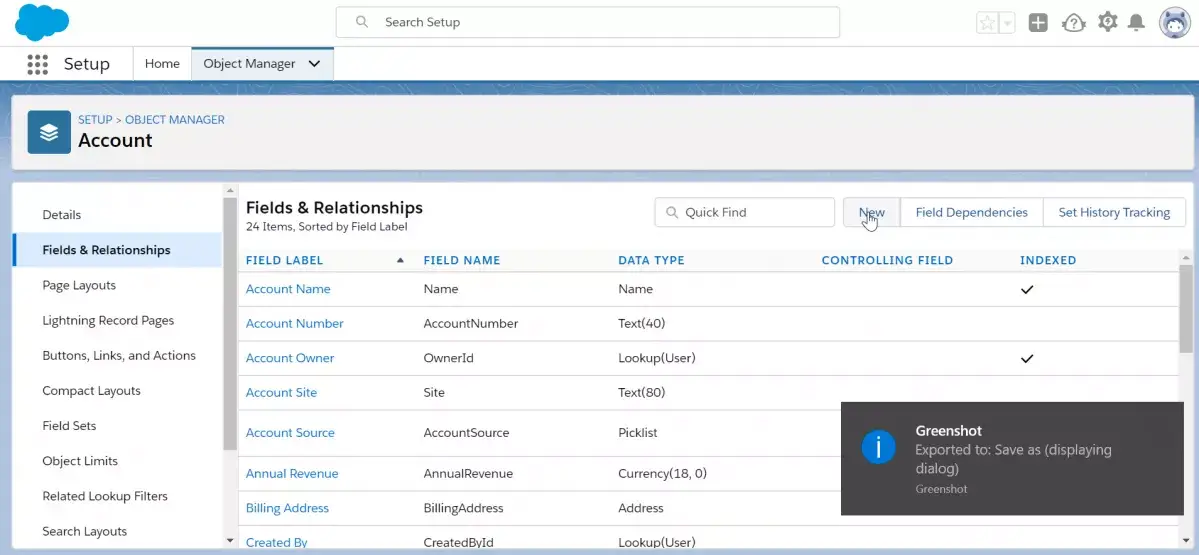
Task: Select Page Layouts in the sidebar
Action: point(79,285)
